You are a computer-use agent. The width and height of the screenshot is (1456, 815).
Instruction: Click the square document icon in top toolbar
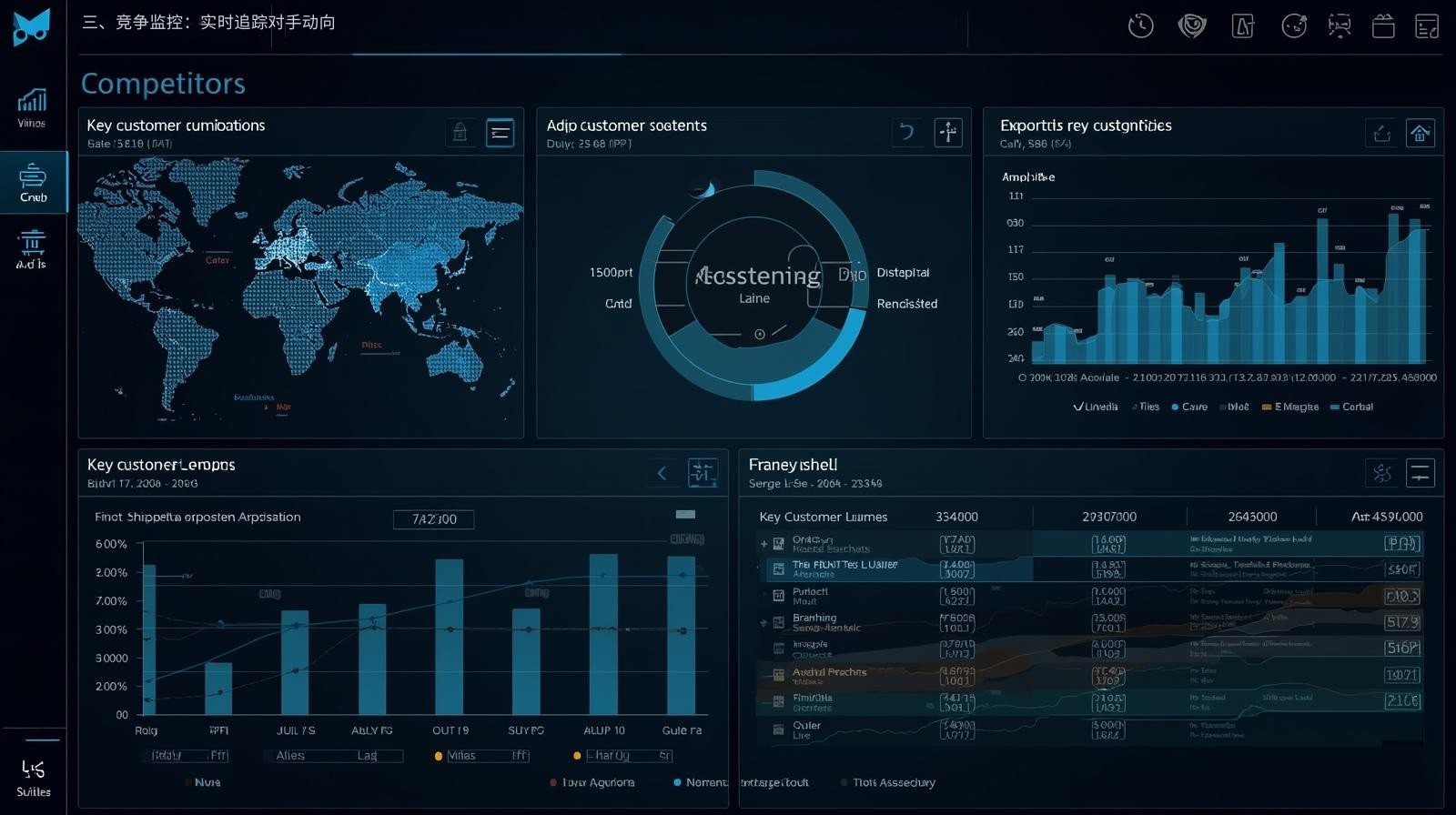pyautogui.click(x=1243, y=26)
